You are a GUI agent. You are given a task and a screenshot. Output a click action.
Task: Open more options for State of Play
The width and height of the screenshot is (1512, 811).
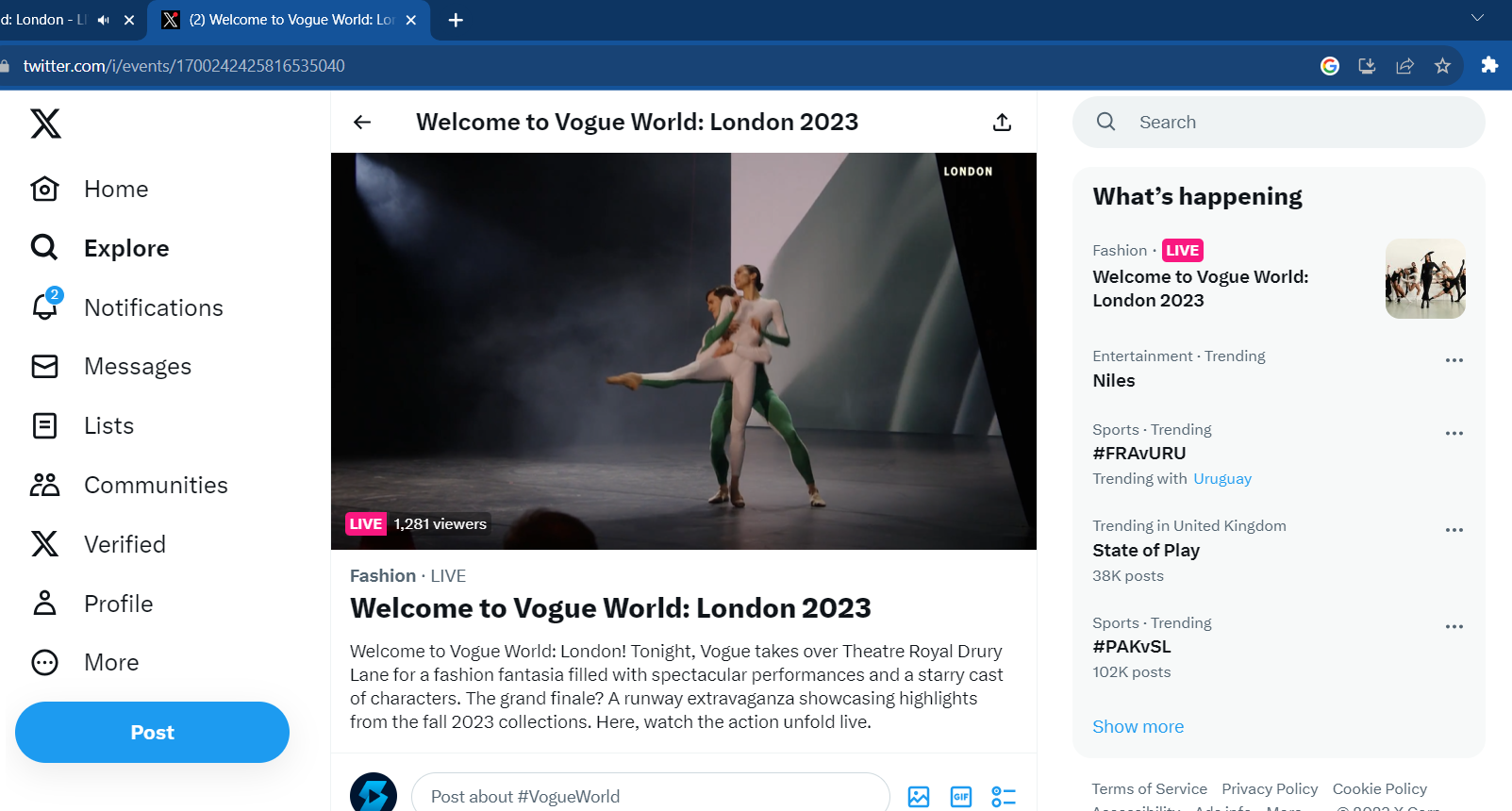pyautogui.click(x=1454, y=530)
